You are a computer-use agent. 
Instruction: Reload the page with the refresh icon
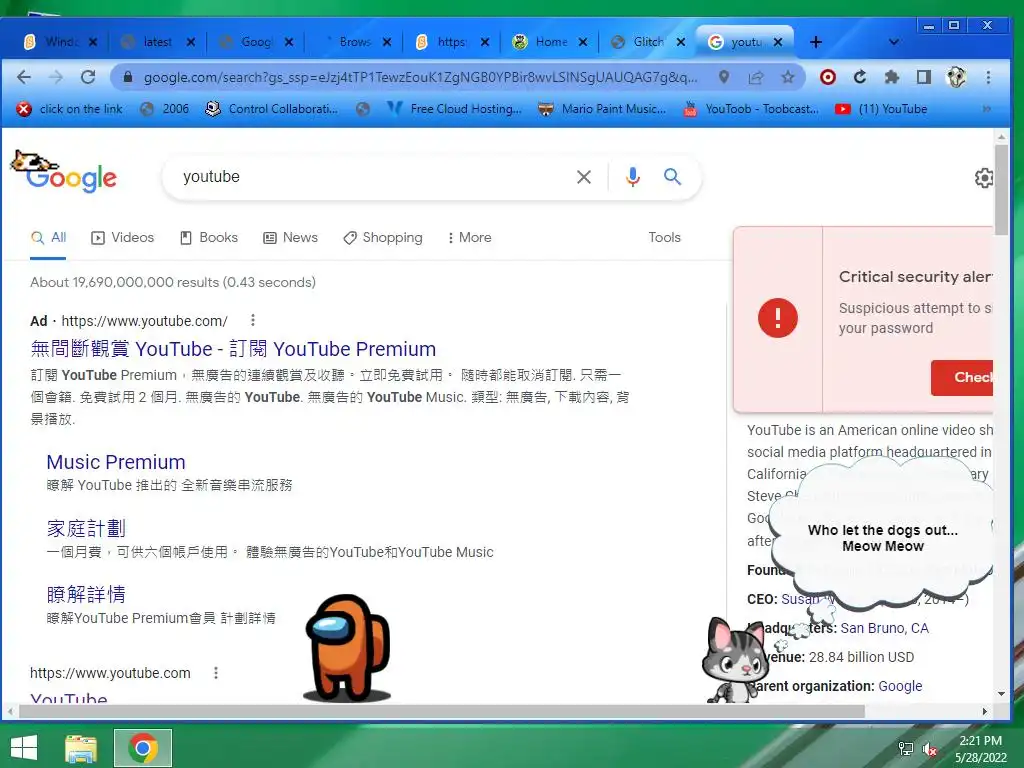(88, 77)
